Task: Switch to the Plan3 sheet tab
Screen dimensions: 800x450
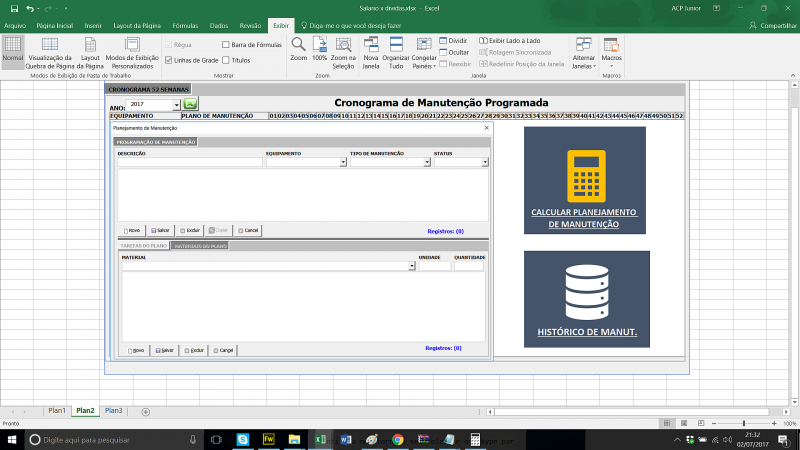Action: (114, 411)
